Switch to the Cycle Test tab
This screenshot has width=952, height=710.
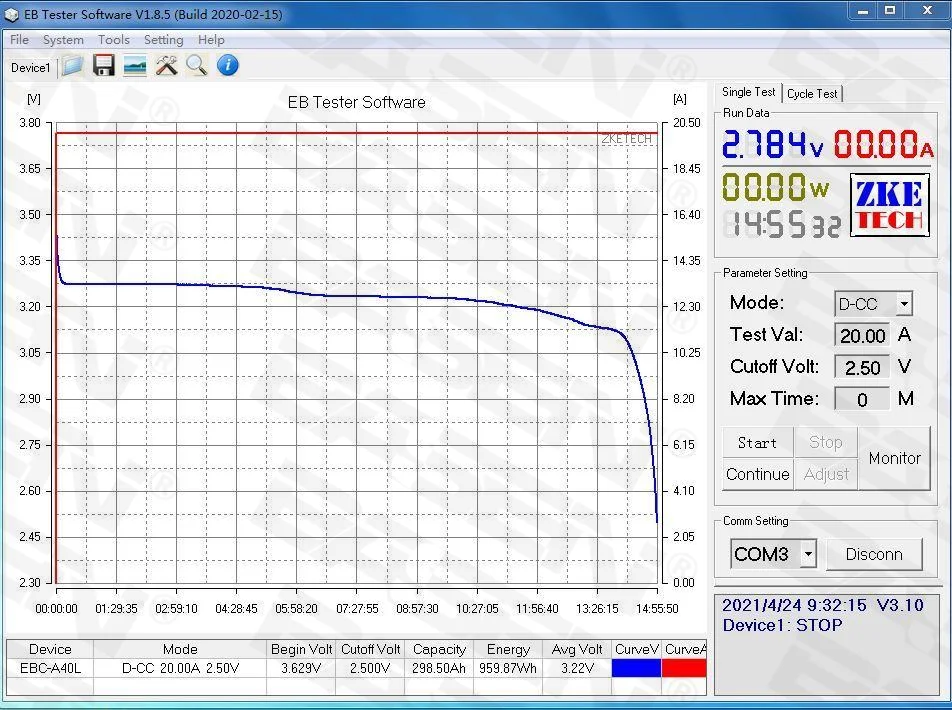[x=812, y=92]
